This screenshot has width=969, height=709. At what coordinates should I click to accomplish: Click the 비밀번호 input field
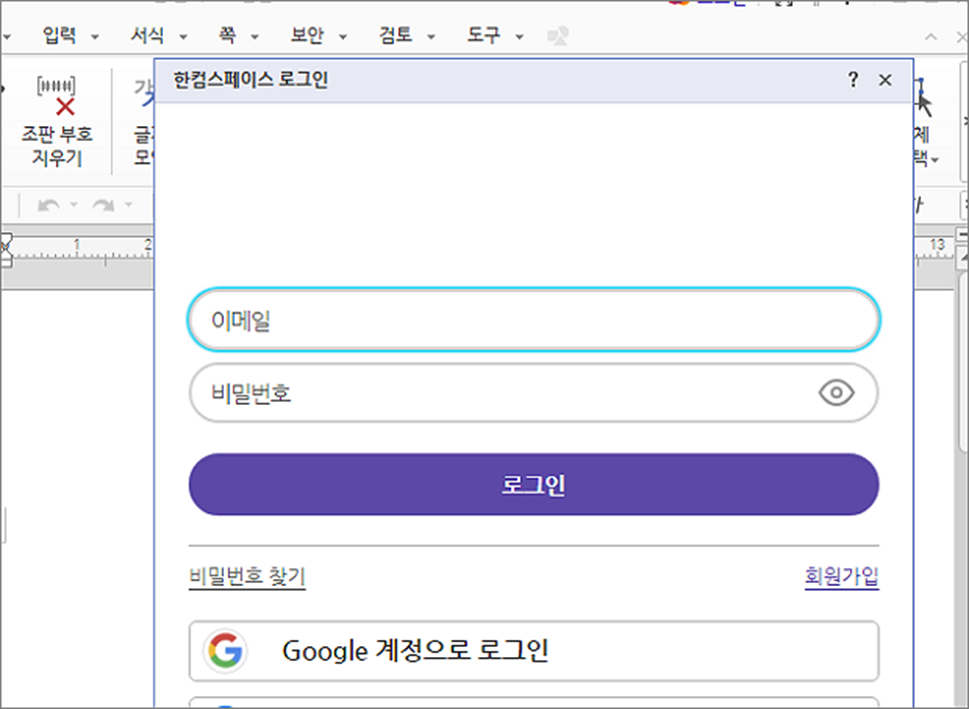tap(534, 393)
